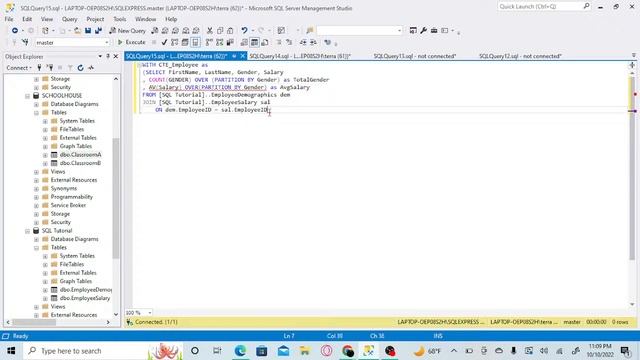Open the File menu
Viewport: 640px width, 360px height.
pyautogui.click(x=9, y=19)
